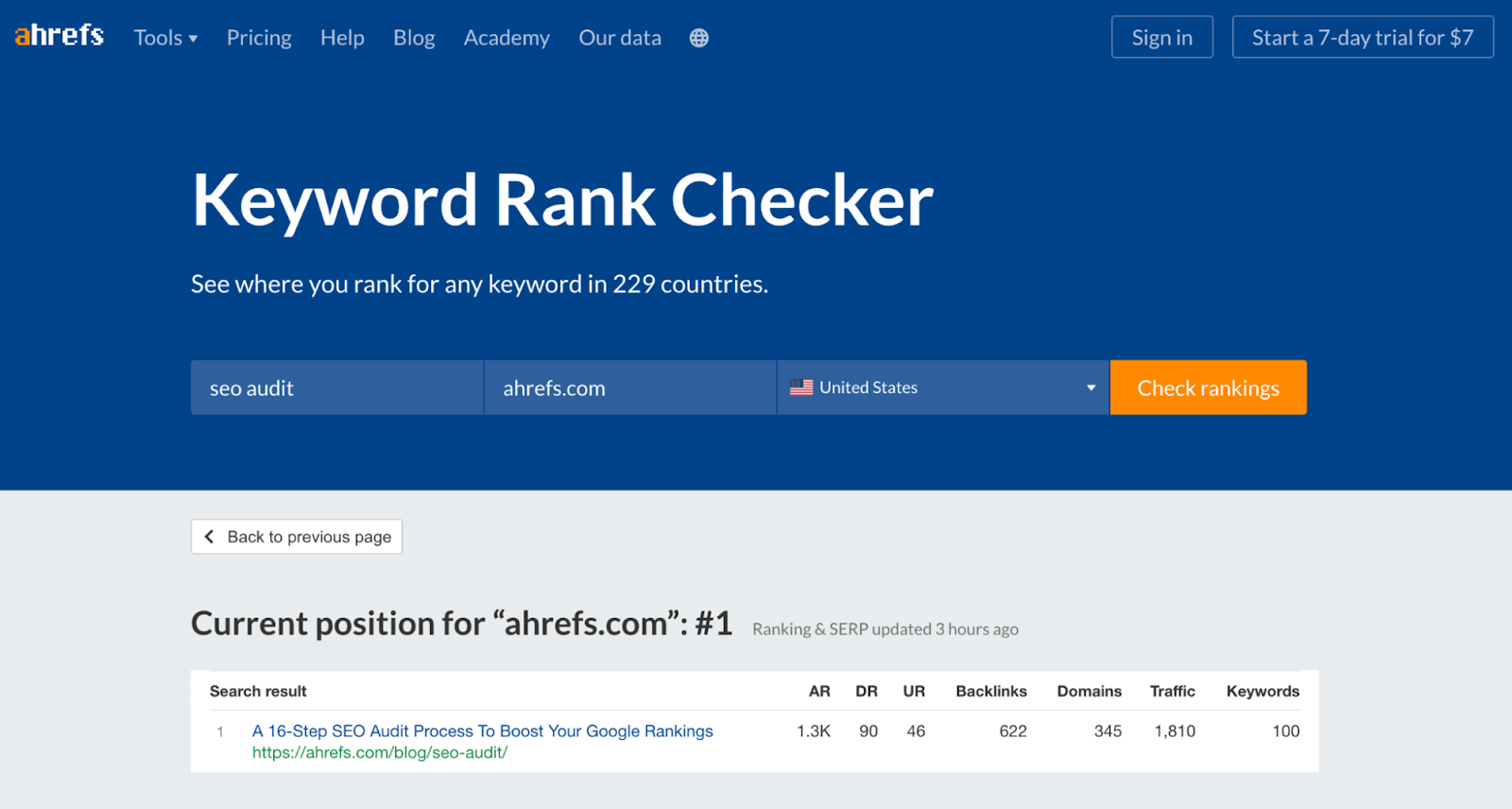Open the language globe icon
Screen dimensions: 1512x809
(699, 38)
